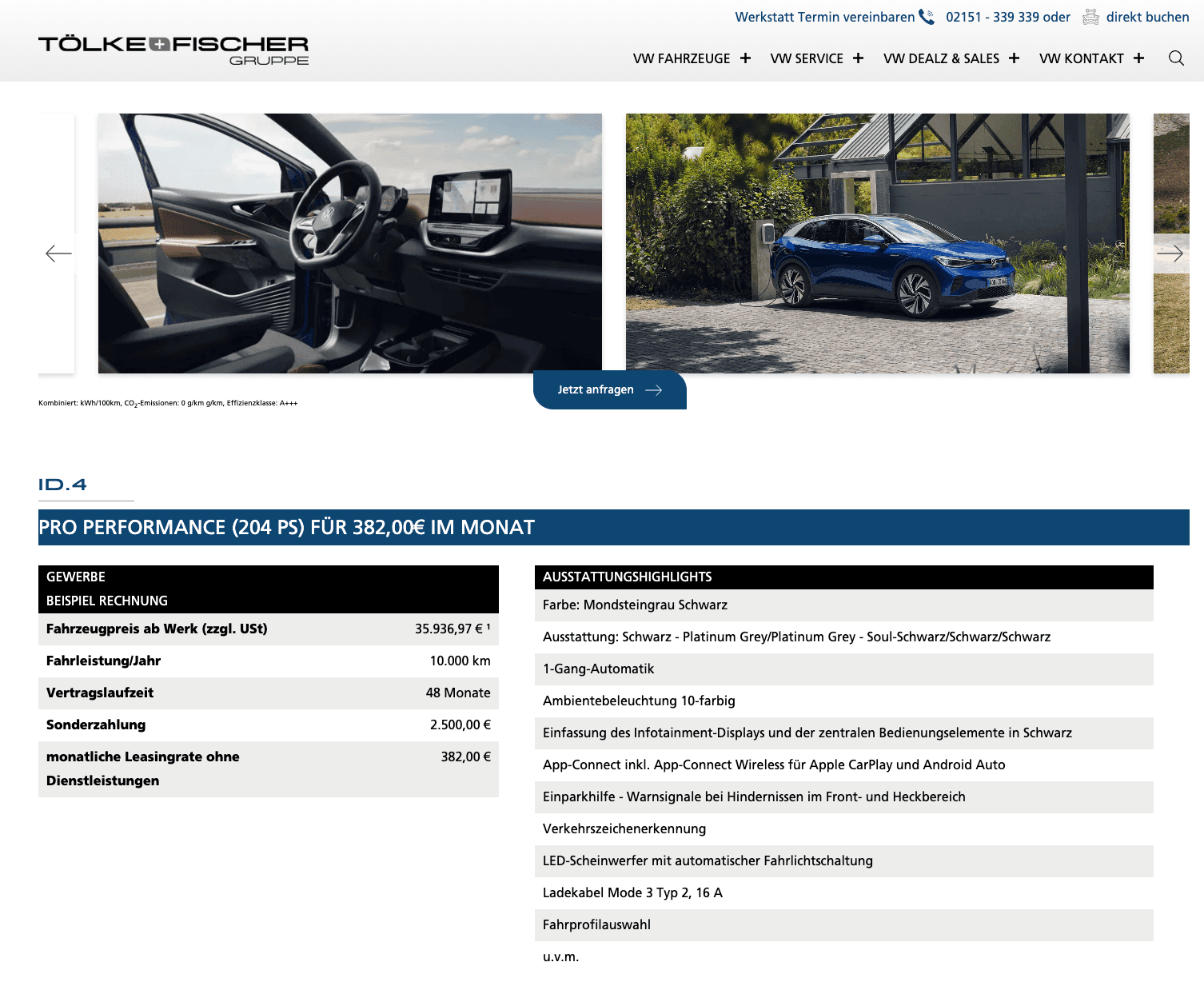Viewport: 1204px width, 990px height.
Task: Expand VW Fahrzeuge plus icon
Action: (745, 58)
